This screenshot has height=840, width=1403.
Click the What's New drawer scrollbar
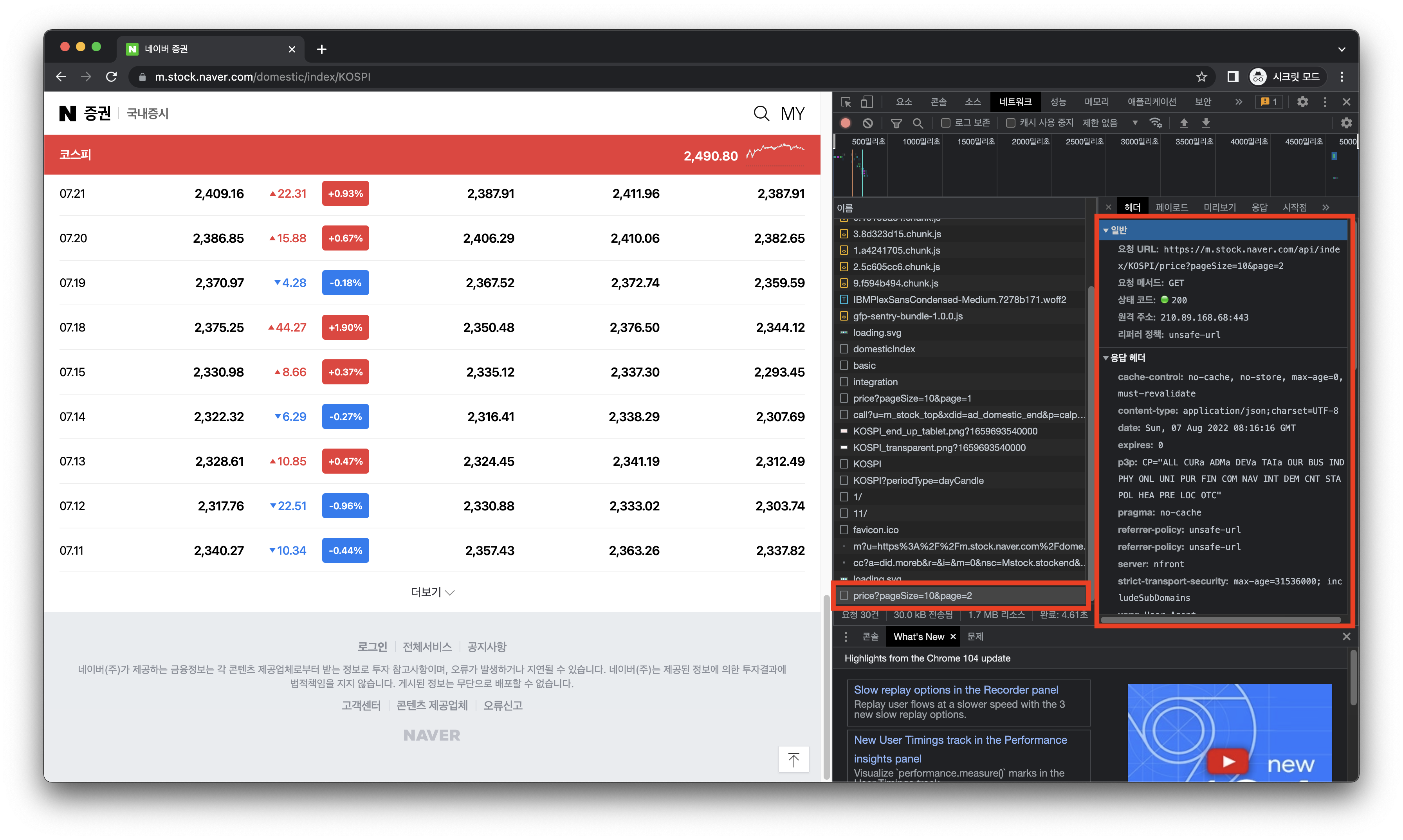tap(1353, 678)
